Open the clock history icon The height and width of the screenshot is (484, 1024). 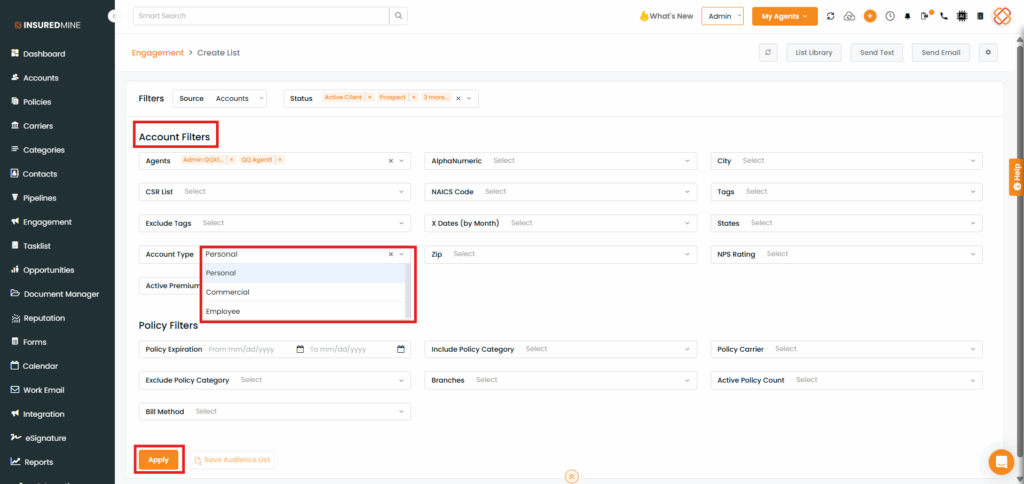click(x=890, y=16)
